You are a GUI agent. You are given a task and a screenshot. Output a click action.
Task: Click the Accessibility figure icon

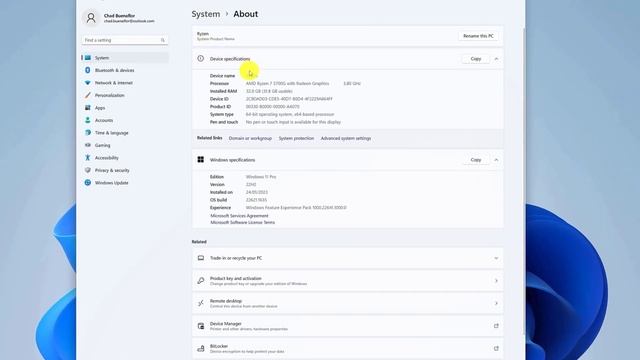pos(88,158)
